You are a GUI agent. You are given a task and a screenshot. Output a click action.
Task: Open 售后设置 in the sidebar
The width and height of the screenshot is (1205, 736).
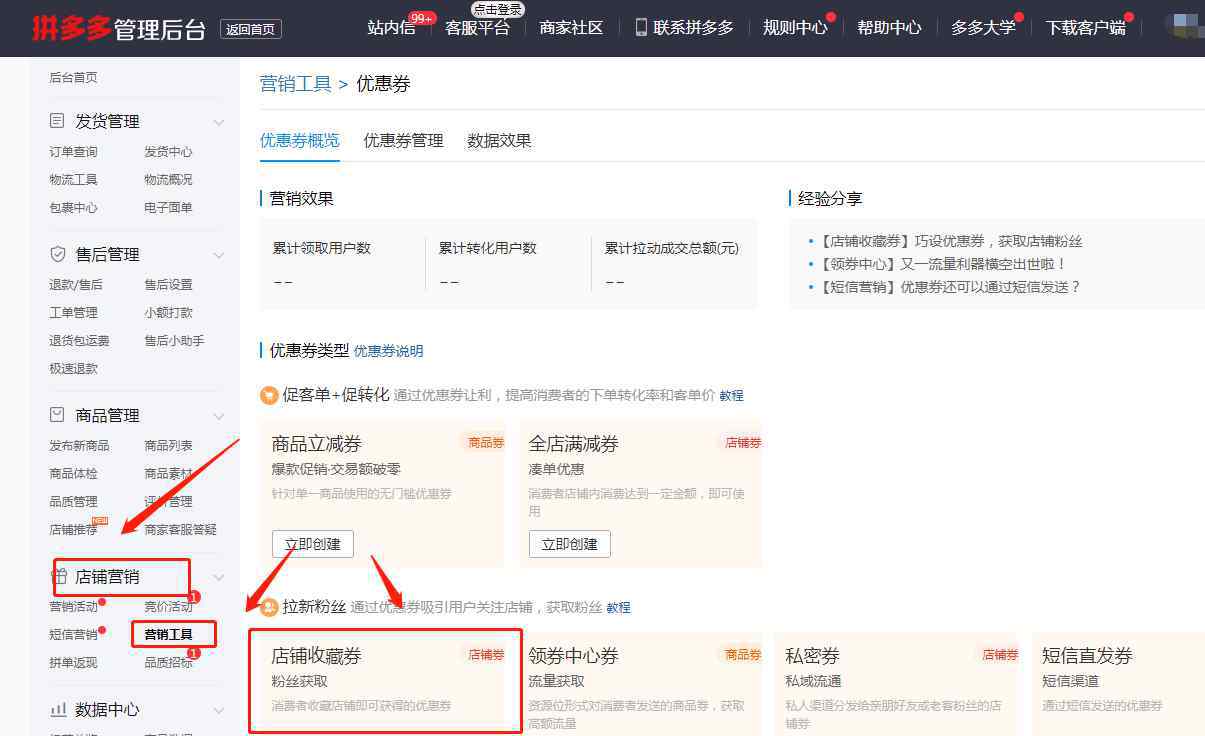(168, 285)
